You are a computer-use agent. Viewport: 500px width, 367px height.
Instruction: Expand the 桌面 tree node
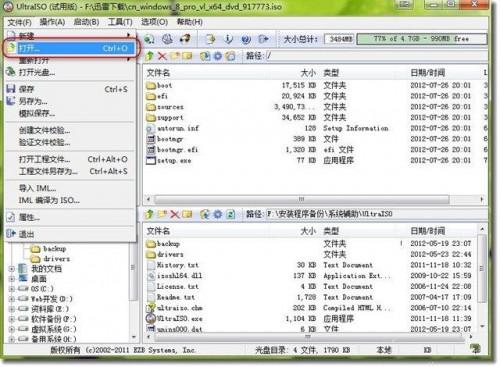[12, 279]
